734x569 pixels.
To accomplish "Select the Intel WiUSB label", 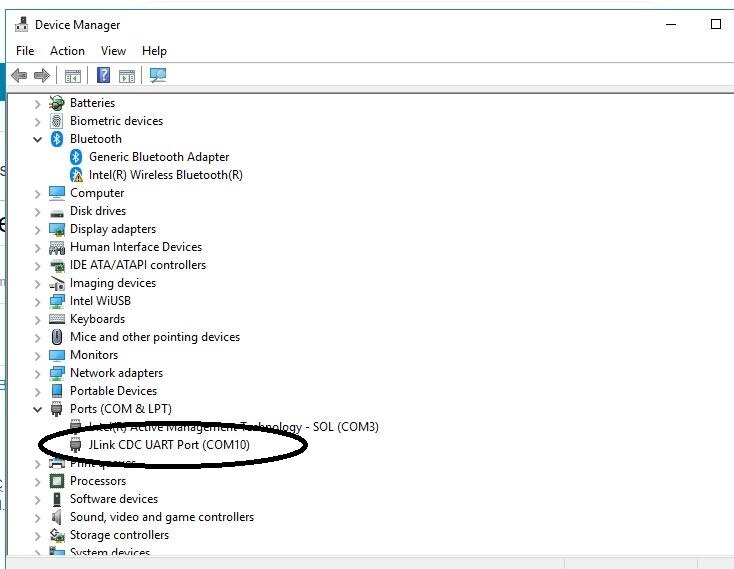I will click(x=100, y=301).
